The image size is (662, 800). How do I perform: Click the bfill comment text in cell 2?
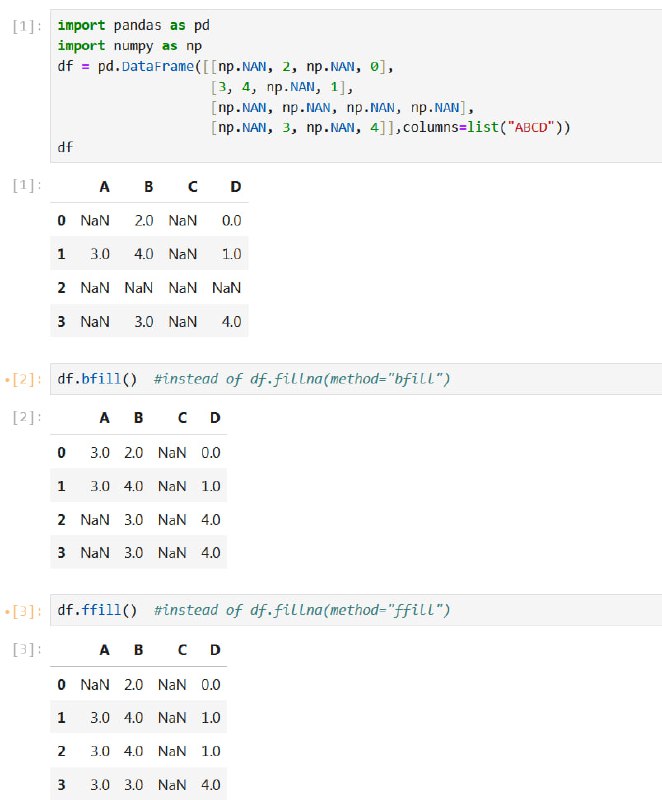[x=302, y=379]
